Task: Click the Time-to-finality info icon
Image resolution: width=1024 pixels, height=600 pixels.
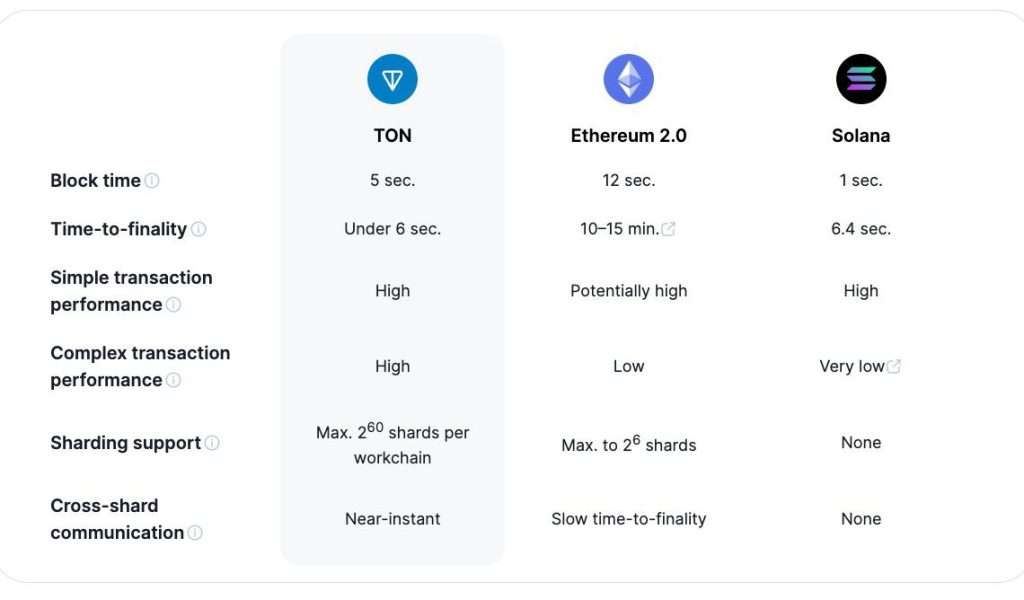Action: (198, 229)
